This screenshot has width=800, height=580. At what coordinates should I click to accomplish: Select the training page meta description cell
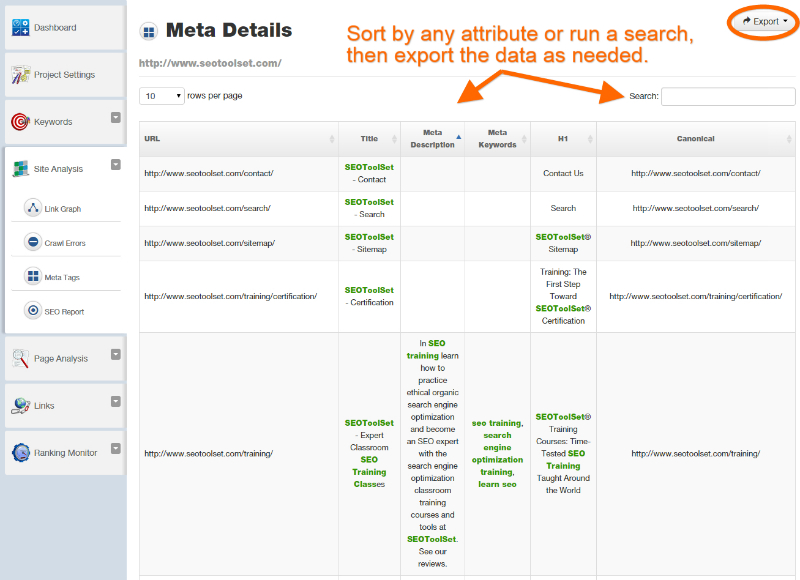tap(433, 453)
